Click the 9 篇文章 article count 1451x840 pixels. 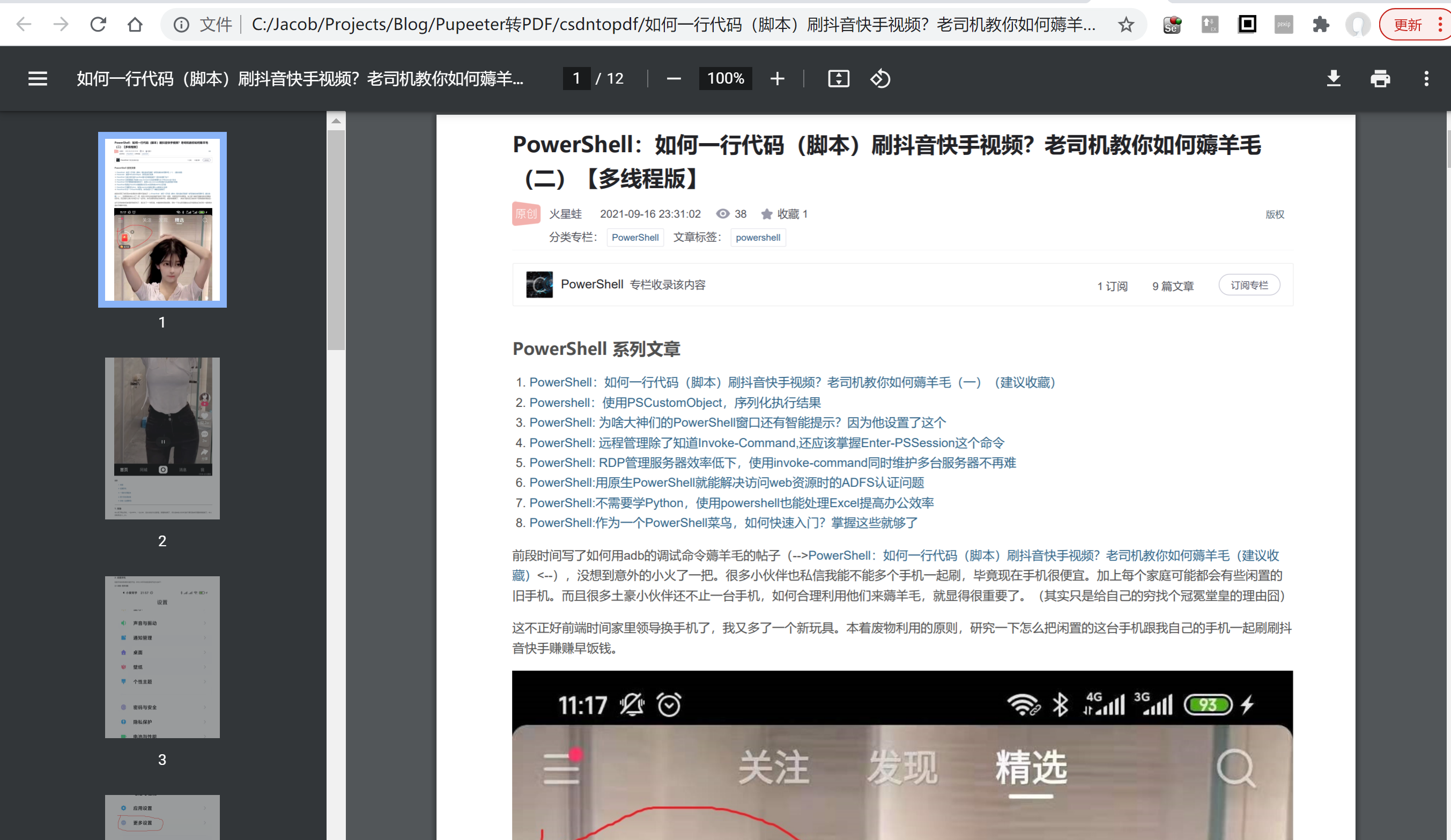(x=1173, y=286)
